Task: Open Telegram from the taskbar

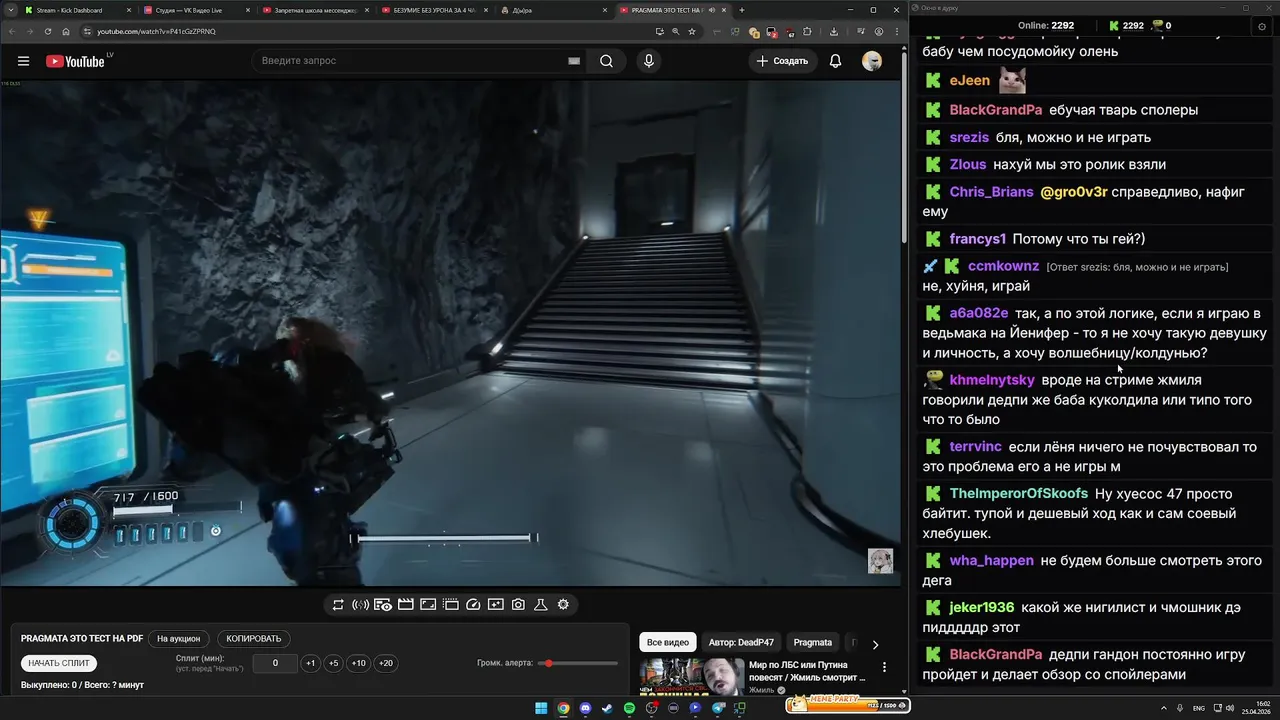Action: coord(717,708)
